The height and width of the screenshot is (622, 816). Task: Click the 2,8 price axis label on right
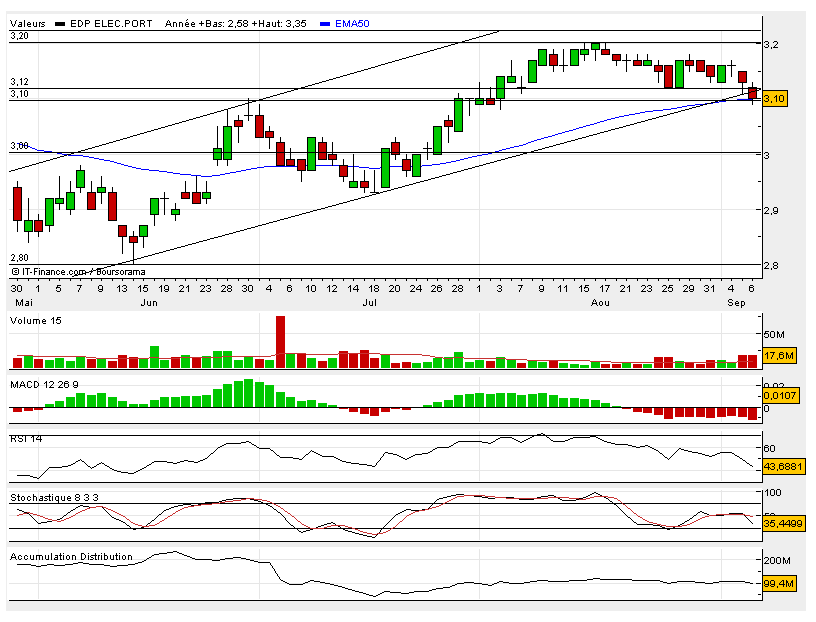point(771,265)
